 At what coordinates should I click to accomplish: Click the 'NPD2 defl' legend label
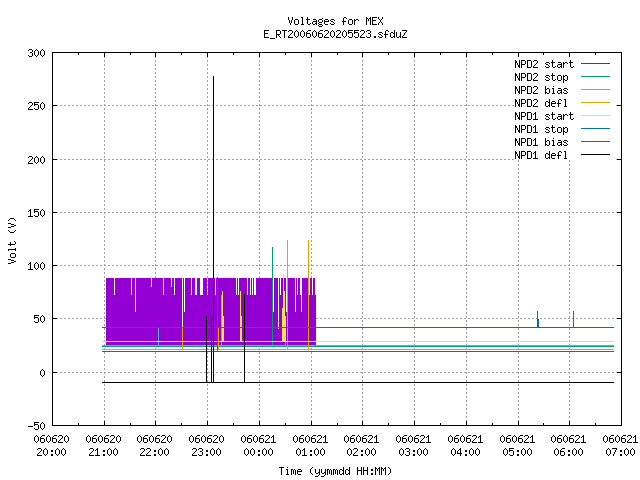point(541,103)
